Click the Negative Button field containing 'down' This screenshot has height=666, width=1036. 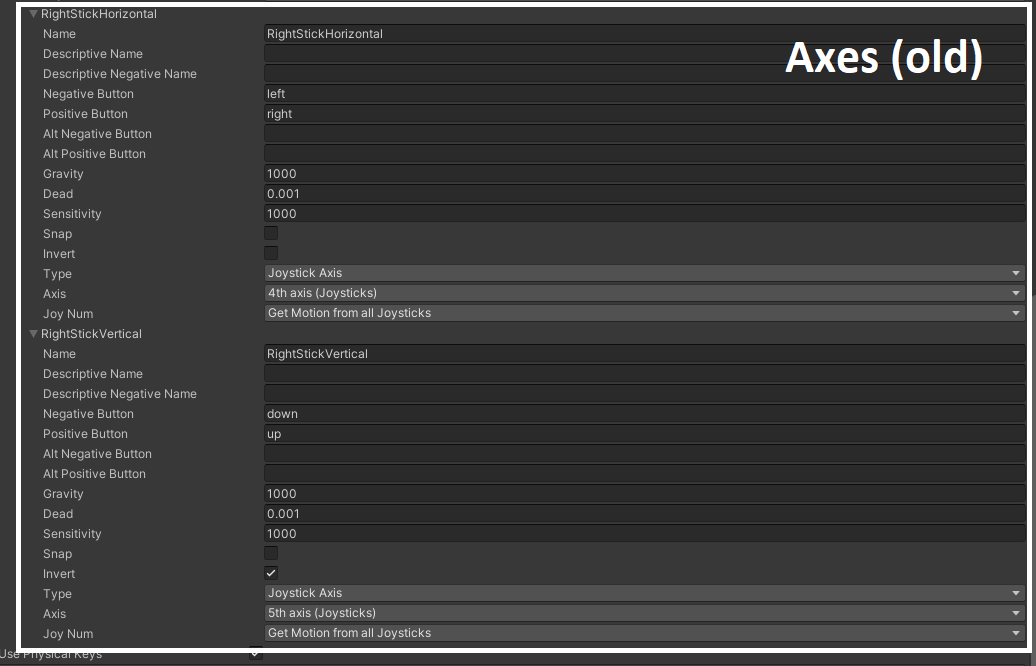644,414
